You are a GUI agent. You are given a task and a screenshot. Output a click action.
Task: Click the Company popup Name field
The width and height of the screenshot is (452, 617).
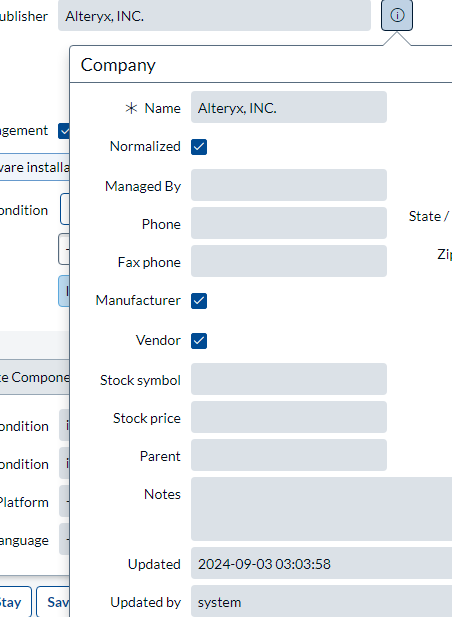[289, 107]
